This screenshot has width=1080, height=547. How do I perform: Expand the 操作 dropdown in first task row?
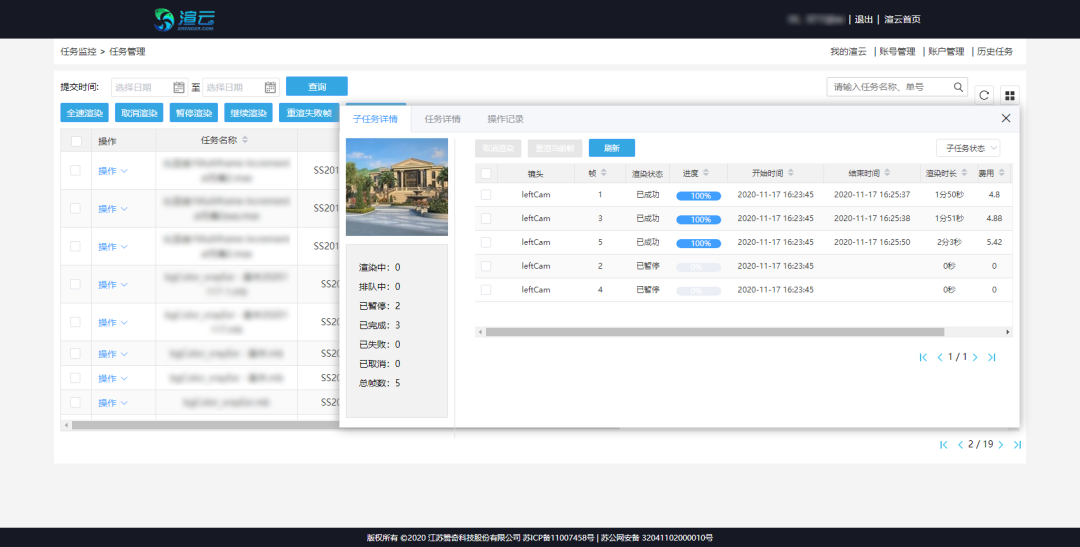pos(113,171)
